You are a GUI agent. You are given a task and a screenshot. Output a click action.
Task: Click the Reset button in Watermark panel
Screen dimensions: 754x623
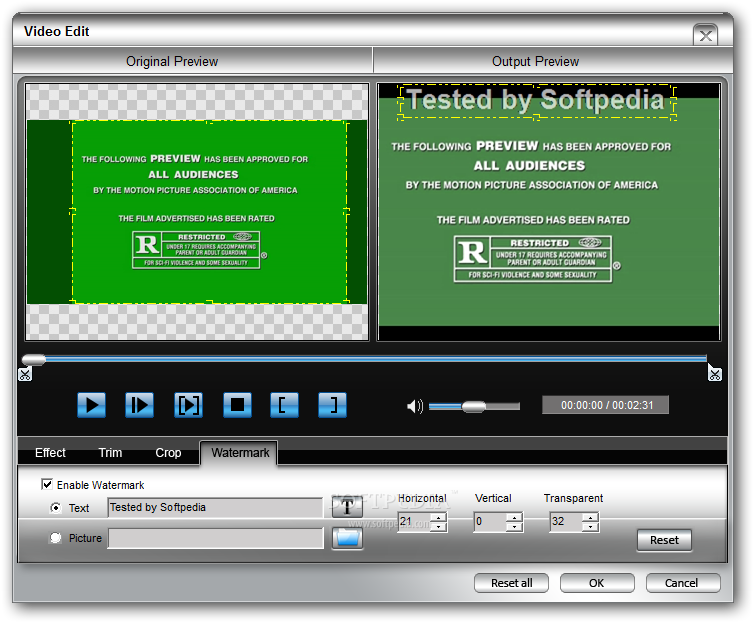click(664, 540)
